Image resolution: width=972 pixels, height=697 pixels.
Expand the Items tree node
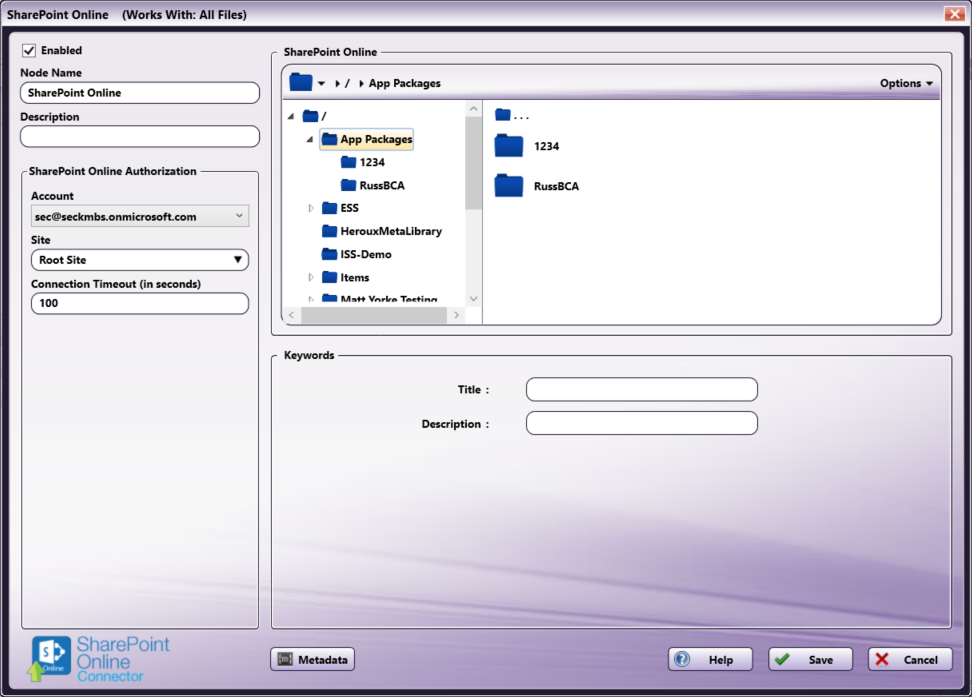click(x=311, y=277)
